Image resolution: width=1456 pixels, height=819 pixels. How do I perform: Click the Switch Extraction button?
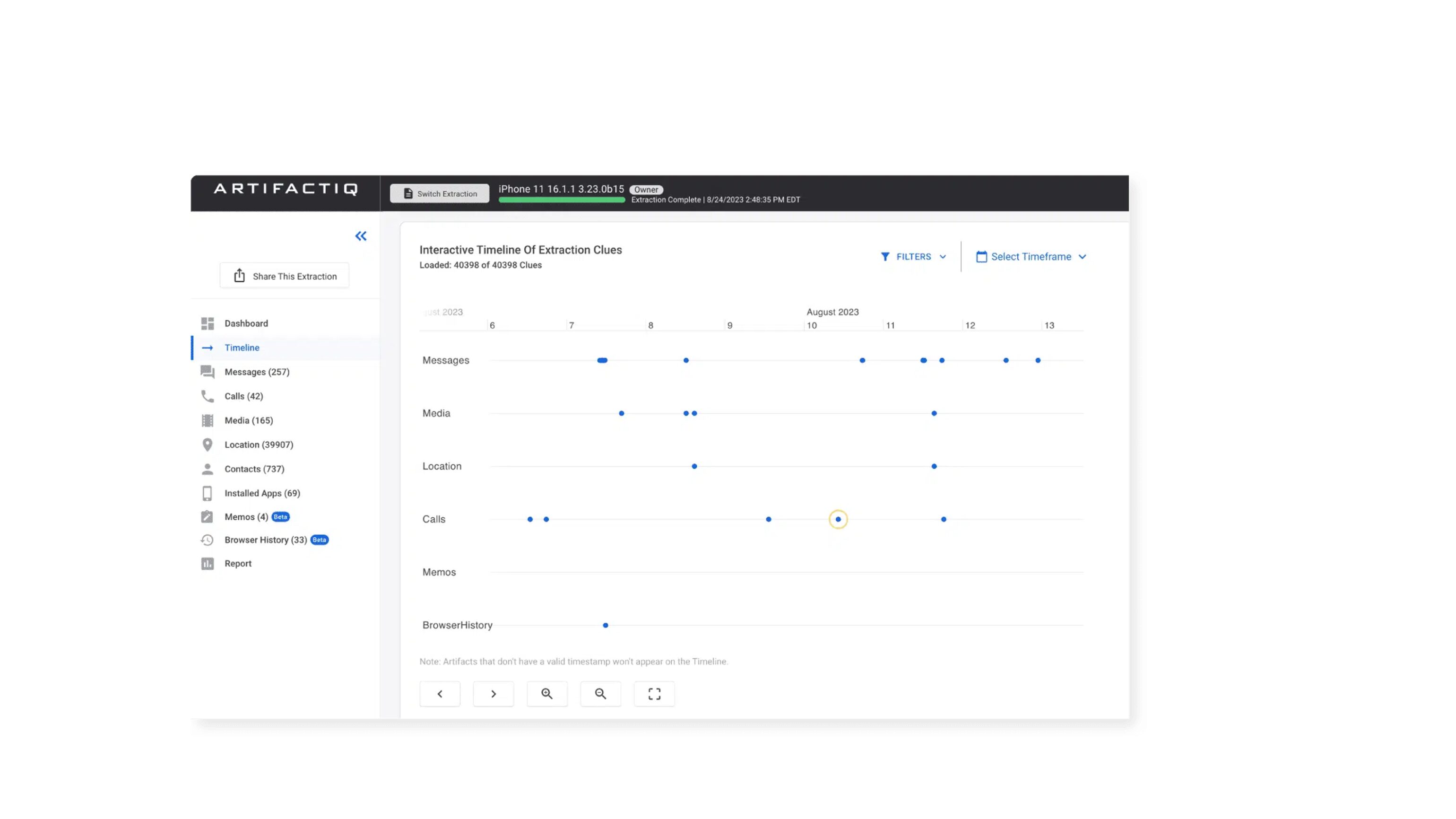pos(439,193)
